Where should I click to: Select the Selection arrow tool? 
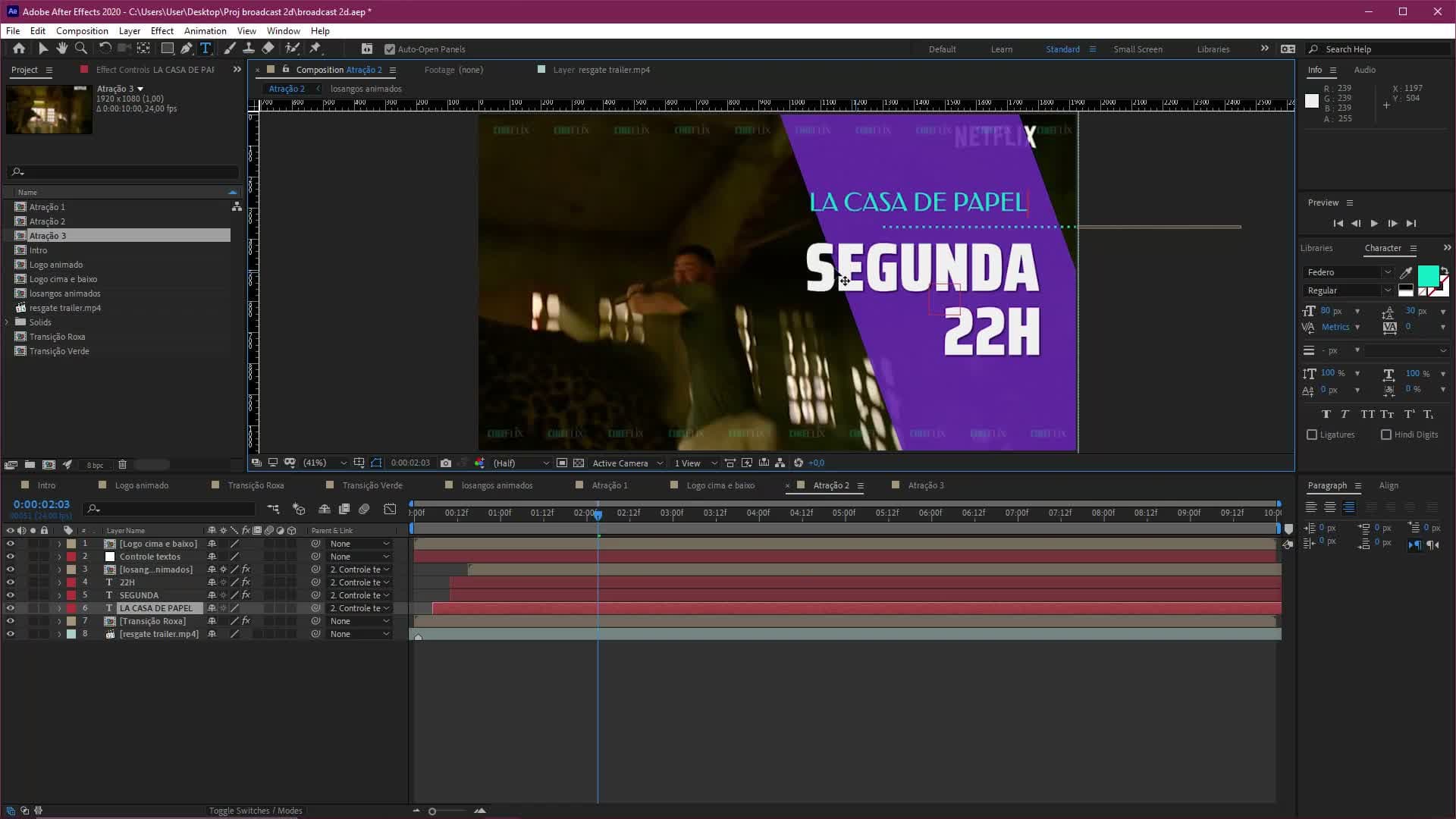pos(43,49)
